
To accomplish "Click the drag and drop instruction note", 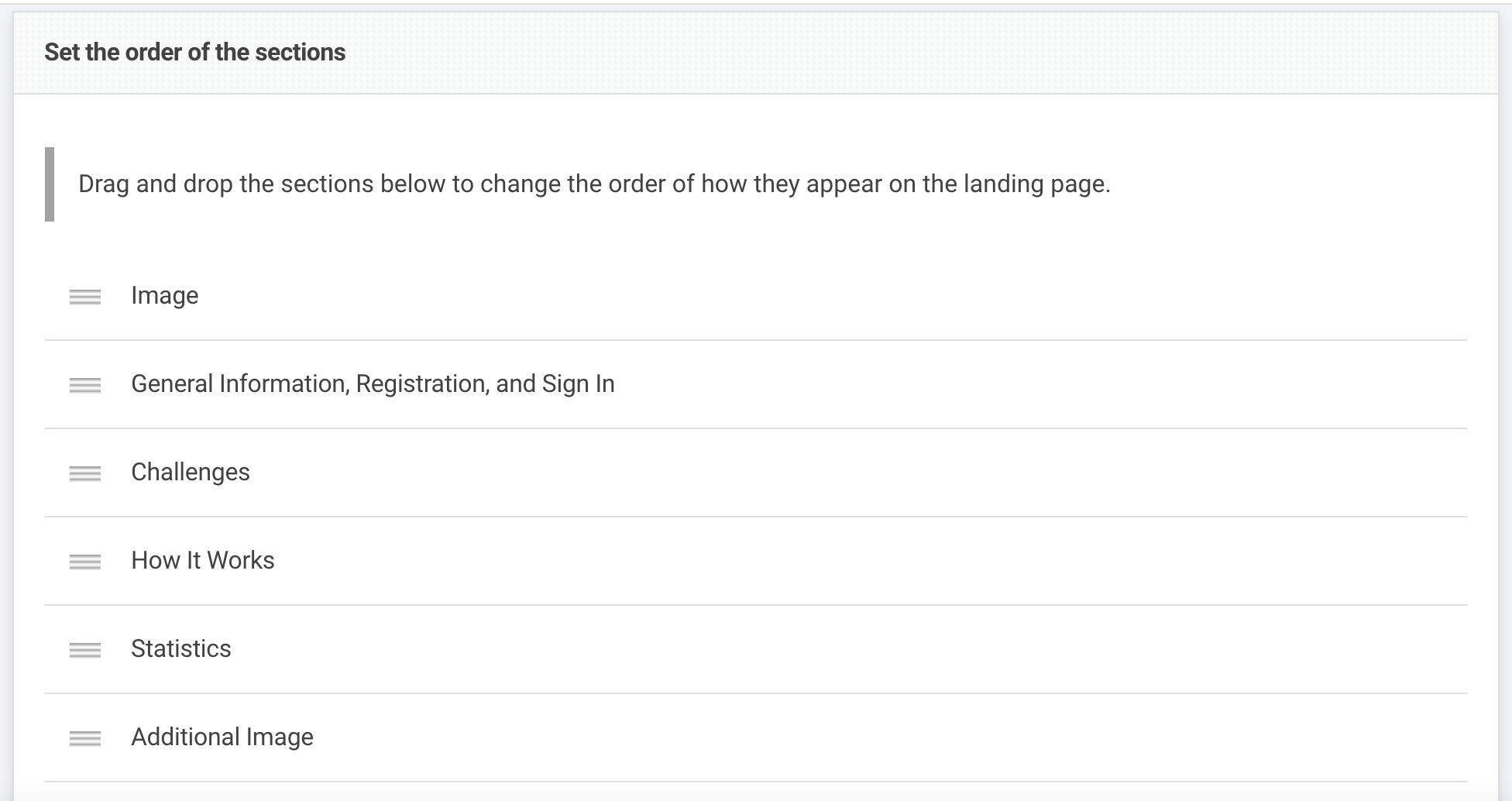I will tap(593, 184).
